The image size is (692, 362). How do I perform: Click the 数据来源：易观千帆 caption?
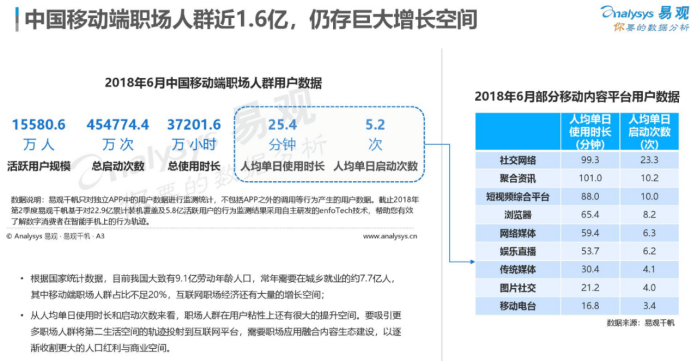coord(640,323)
